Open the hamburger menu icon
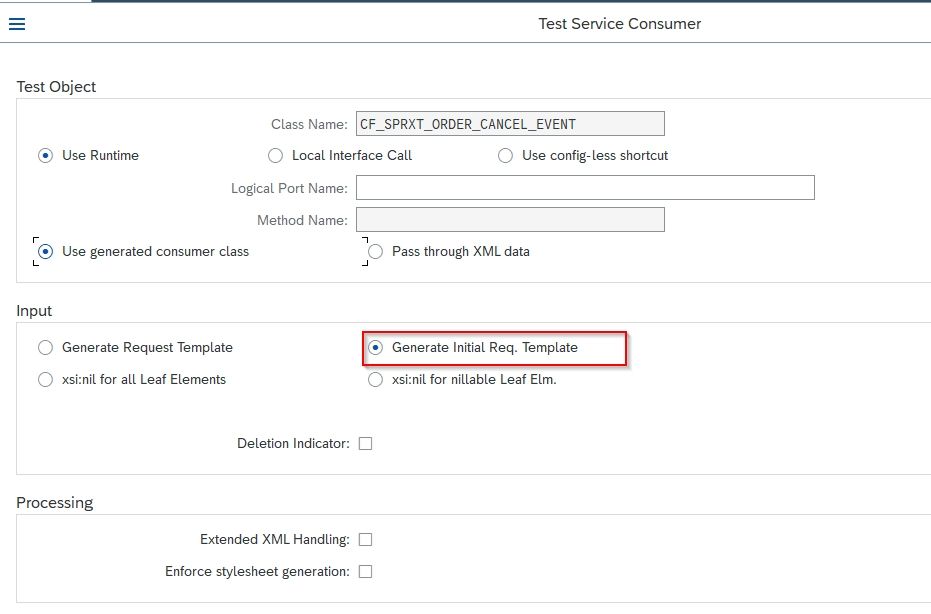This screenshot has width=931, height=614. pos(17,24)
